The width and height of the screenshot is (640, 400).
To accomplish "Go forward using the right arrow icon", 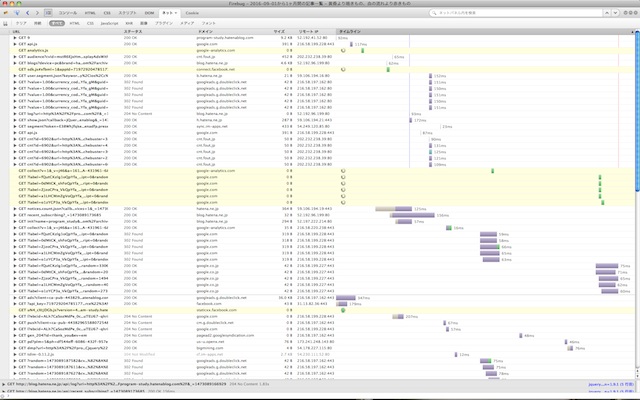I will [x=37, y=13].
